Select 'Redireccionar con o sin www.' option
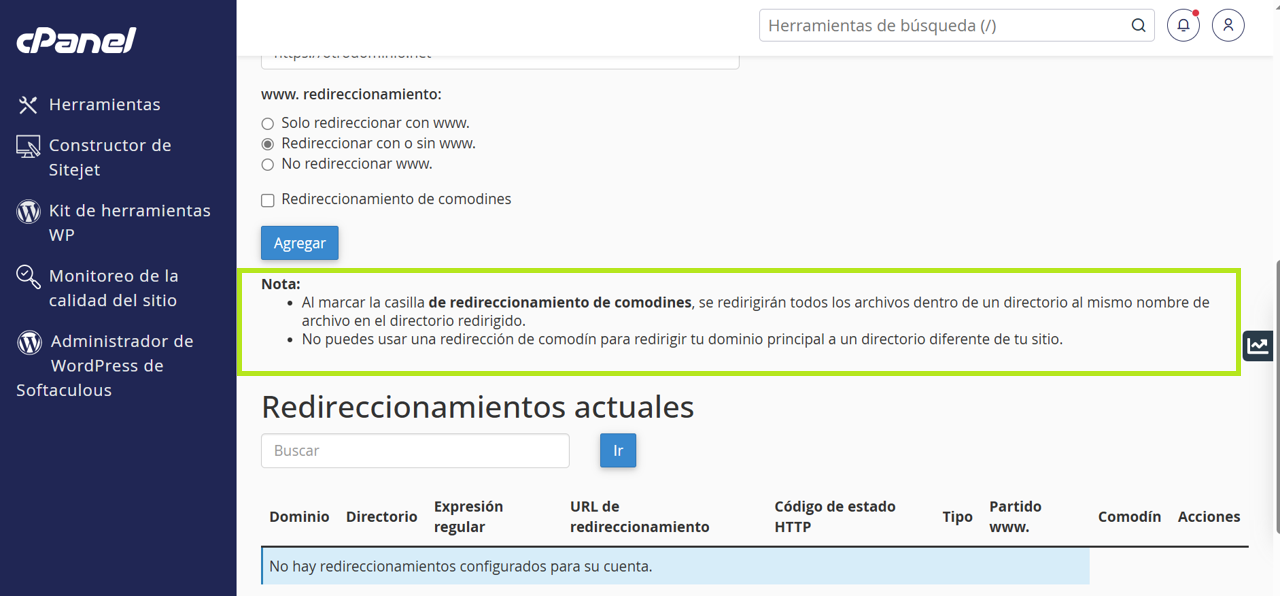The width and height of the screenshot is (1280, 596). click(x=267, y=144)
